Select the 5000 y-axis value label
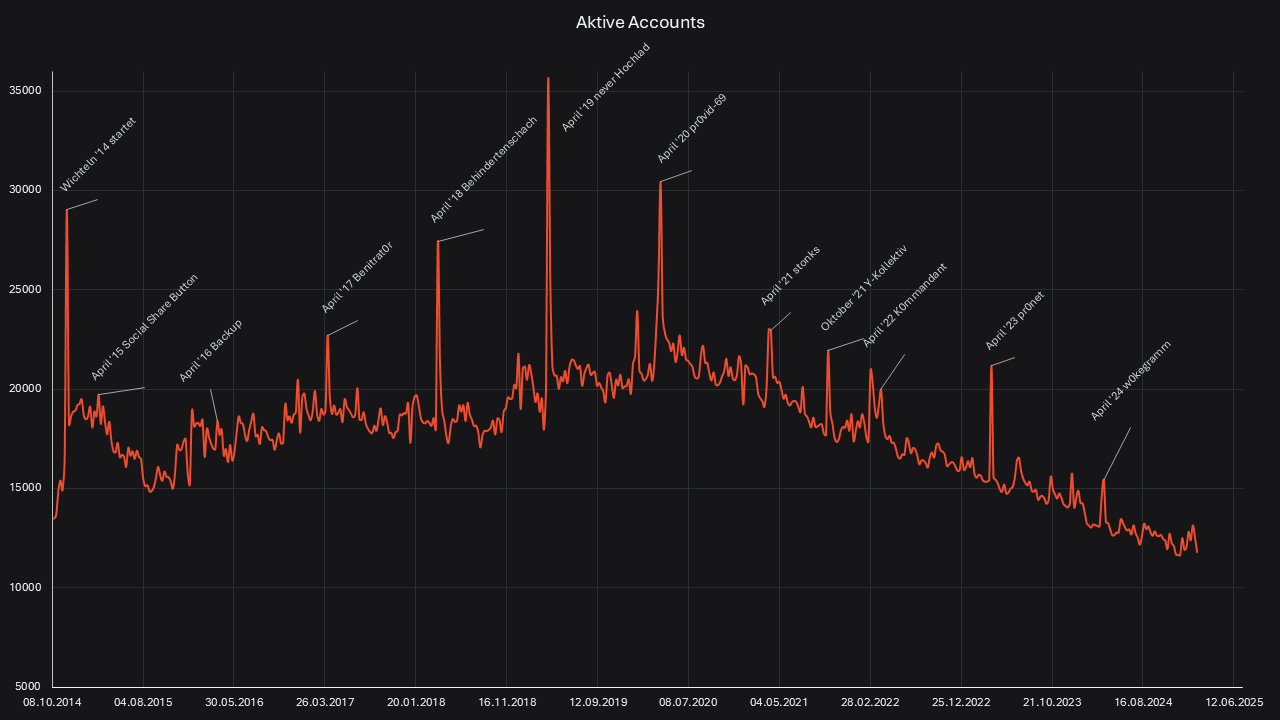 click(28, 687)
